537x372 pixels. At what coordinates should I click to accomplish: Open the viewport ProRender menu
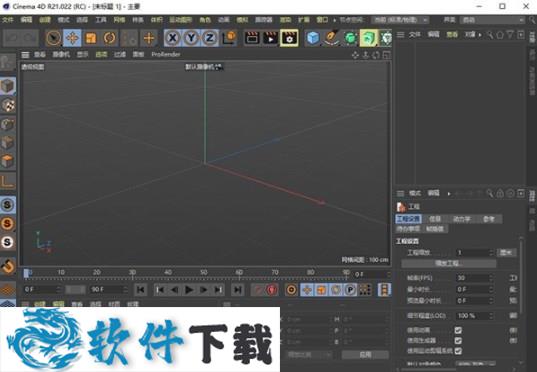(166, 54)
